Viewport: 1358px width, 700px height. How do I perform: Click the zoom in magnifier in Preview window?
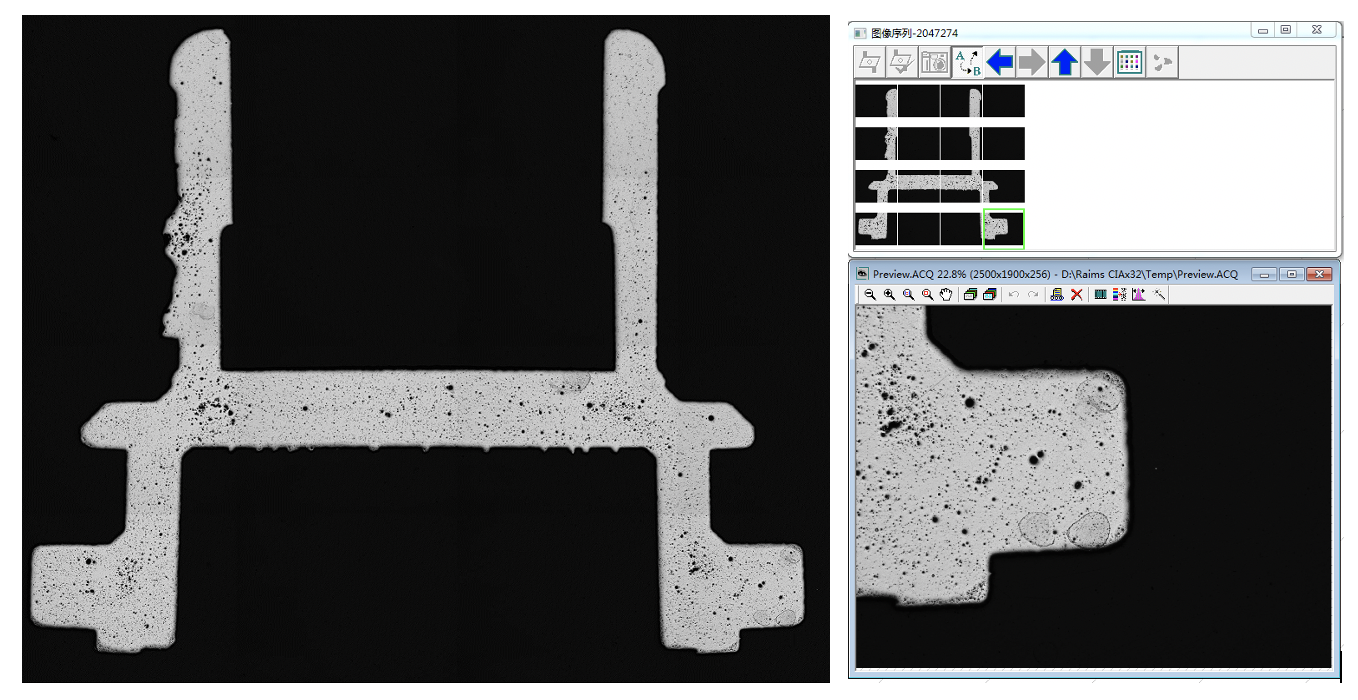point(889,294)
